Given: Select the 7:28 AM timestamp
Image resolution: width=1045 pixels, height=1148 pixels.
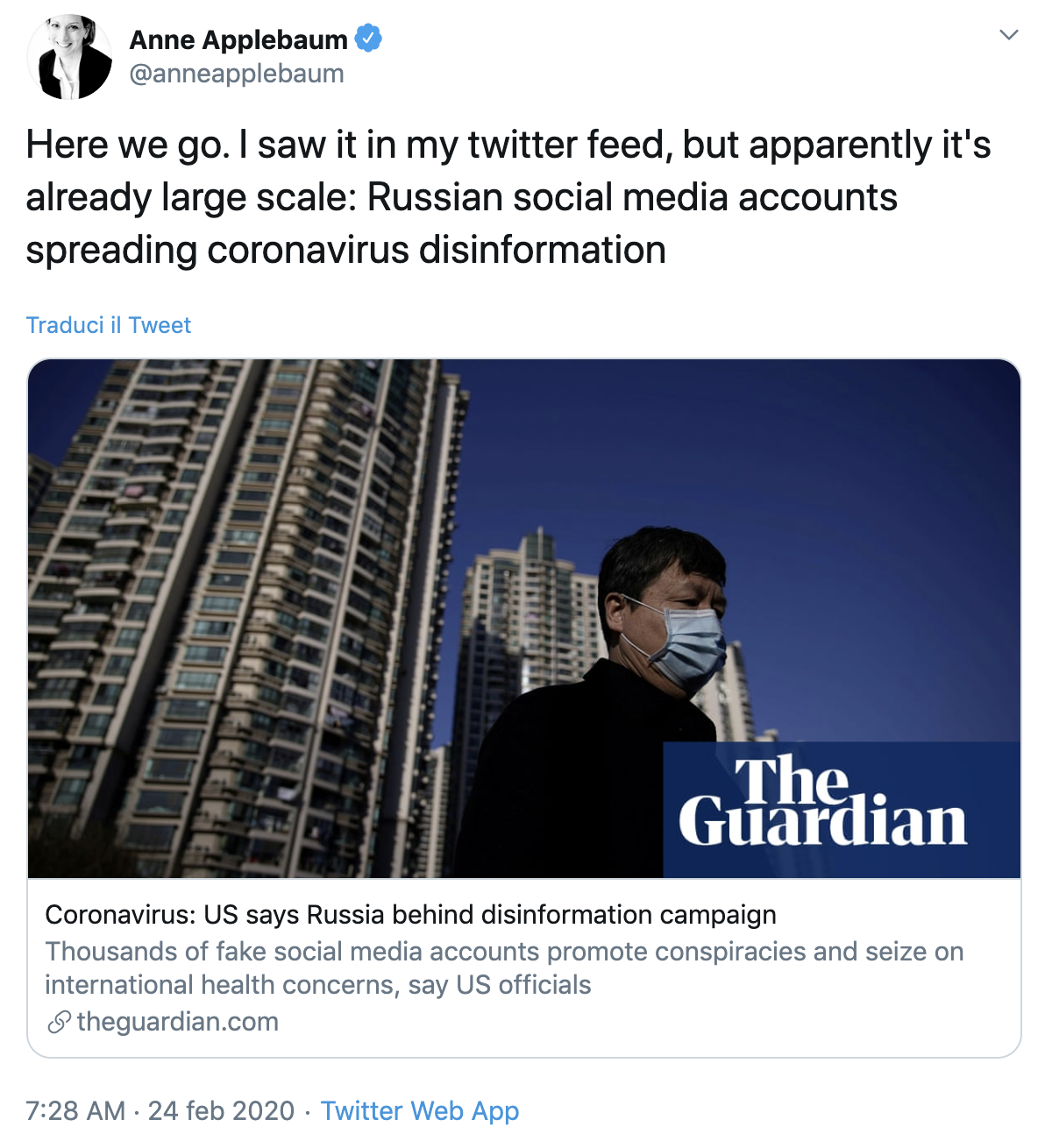Looking at the screenshot, I should (x=75, y=1111).
